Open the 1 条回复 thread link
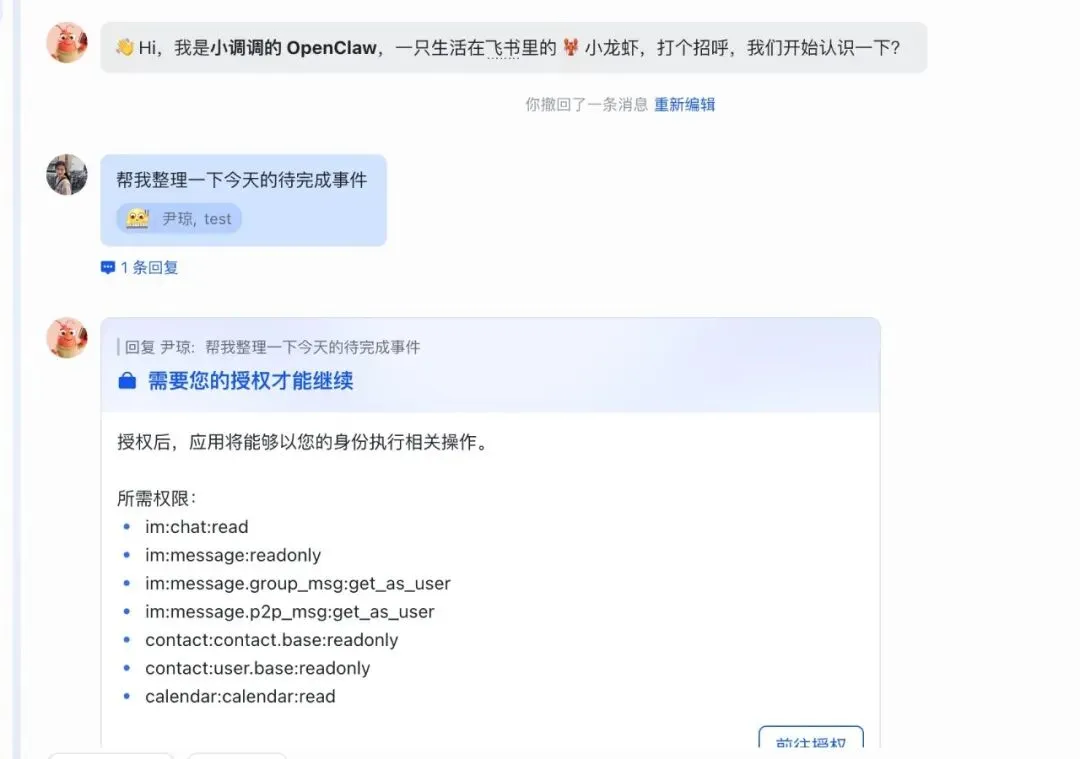The height and width of the screenshot is (759, 1080). click(140, 267)
